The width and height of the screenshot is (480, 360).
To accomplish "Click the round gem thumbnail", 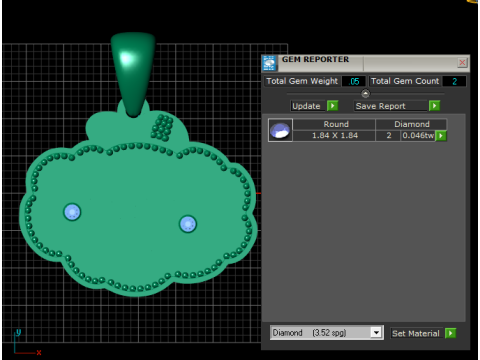I will click(x=280, y=130).
